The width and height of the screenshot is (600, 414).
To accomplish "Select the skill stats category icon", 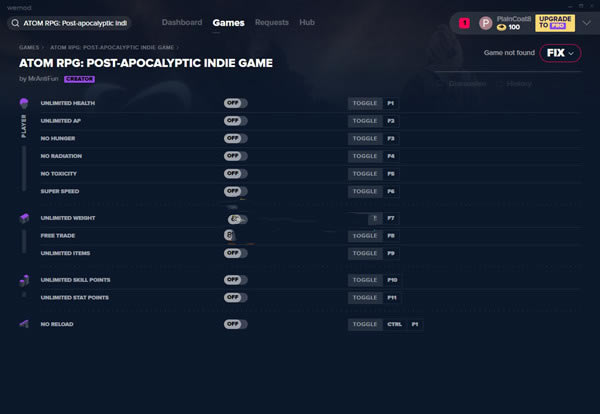I will (x=23, y=283).
